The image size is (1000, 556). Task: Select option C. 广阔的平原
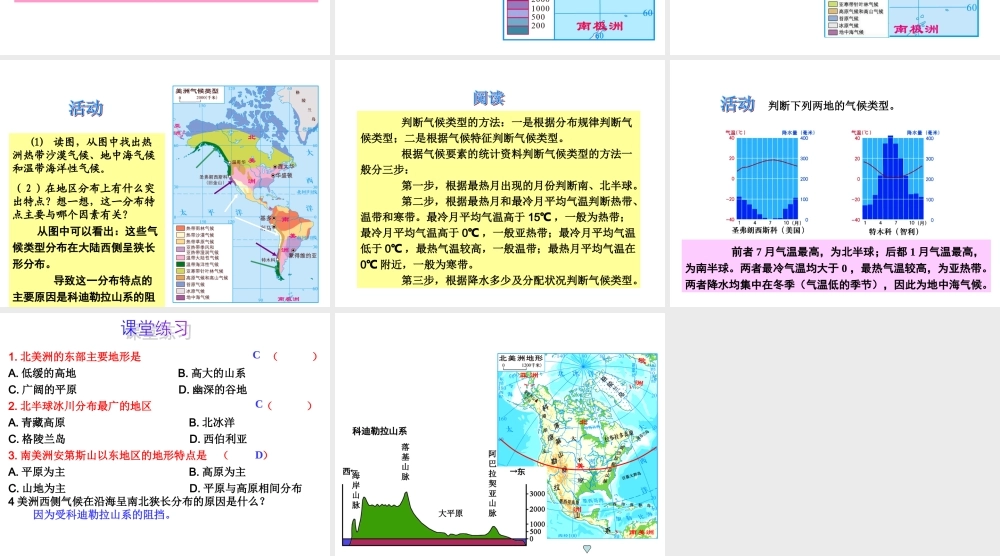[x=42, y=390]
